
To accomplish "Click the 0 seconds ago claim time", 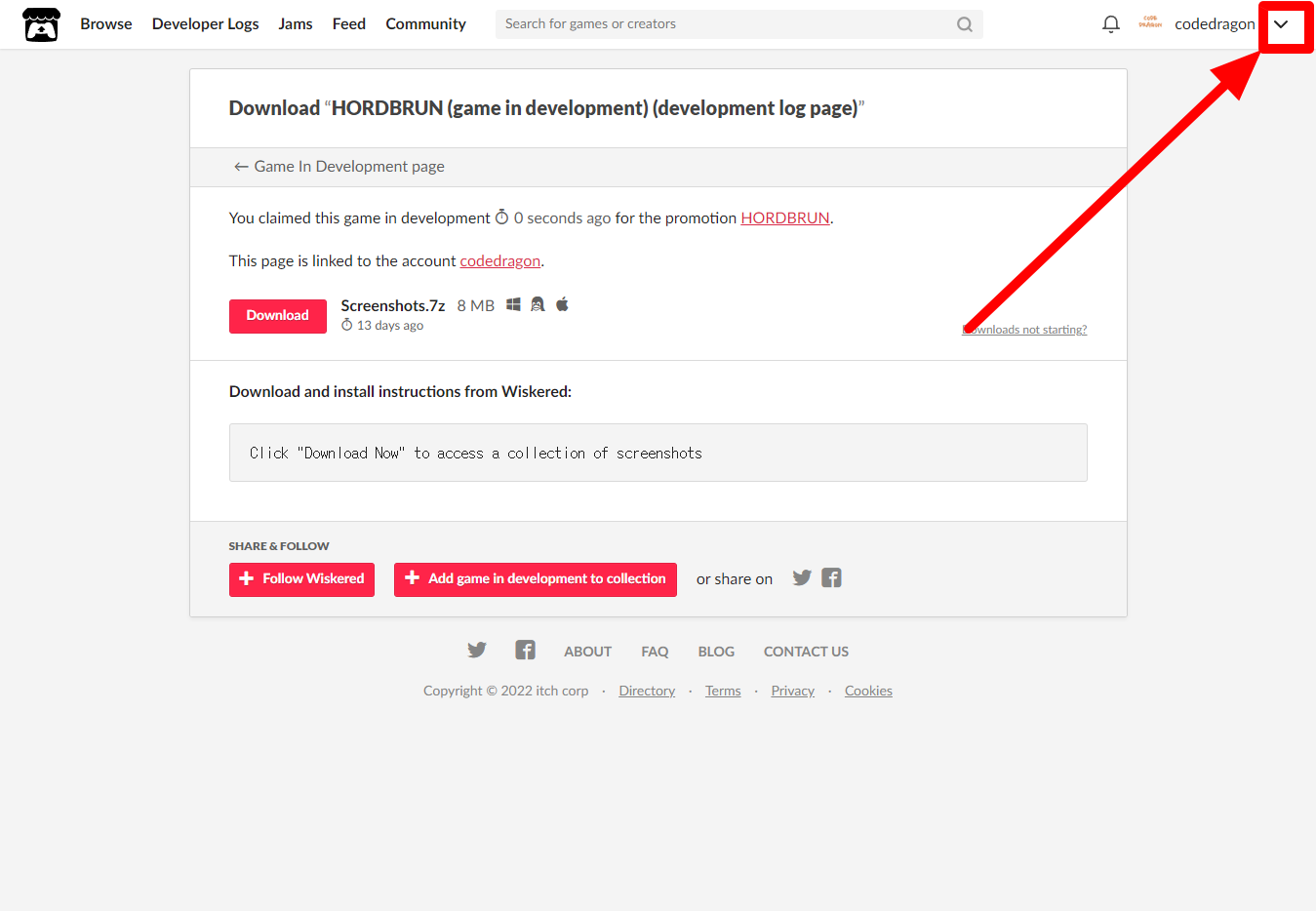I will [x=553, y=218].
